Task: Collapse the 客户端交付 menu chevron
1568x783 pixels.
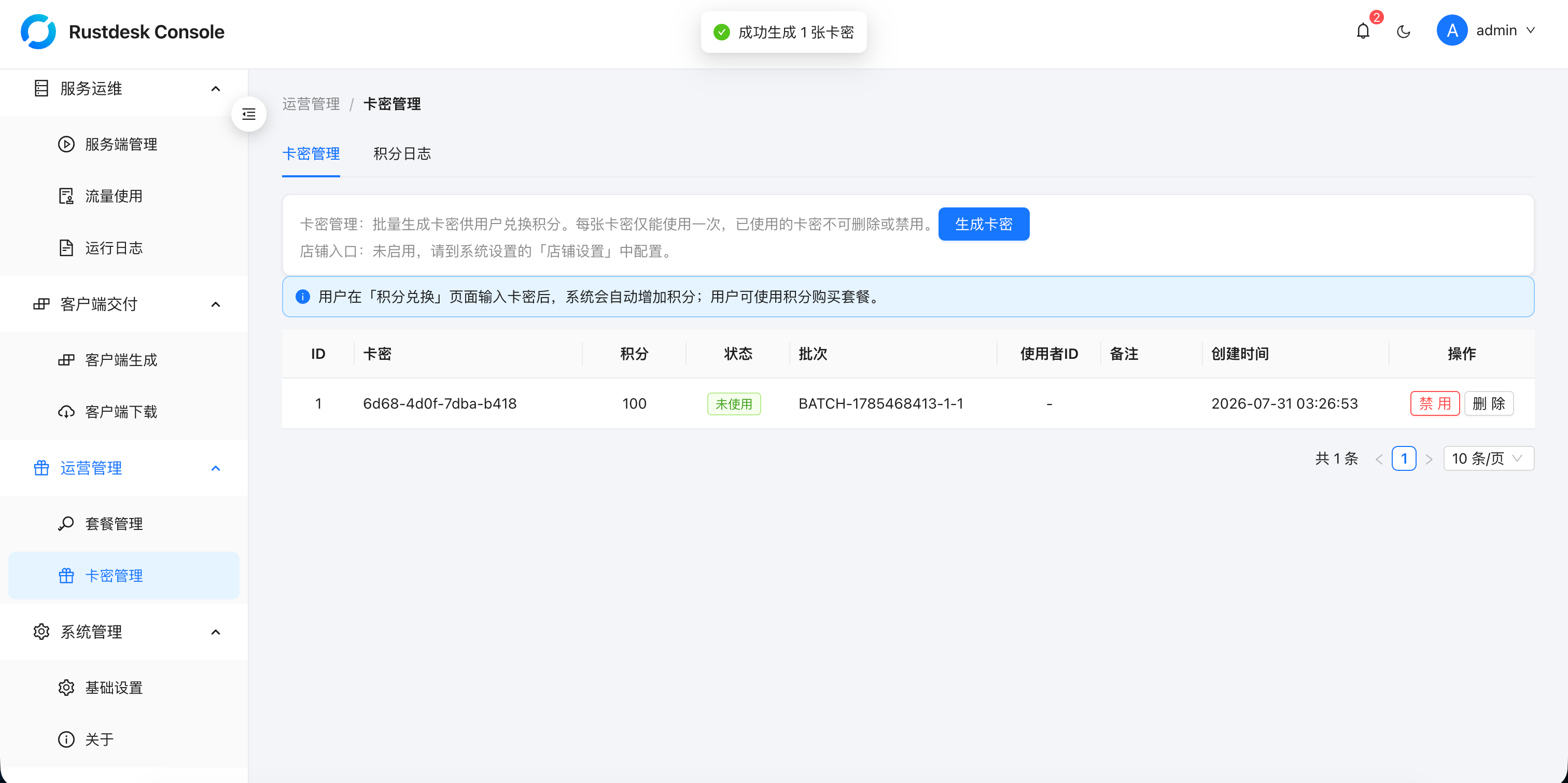Action: pyautogui.click(x=216, y=304)
